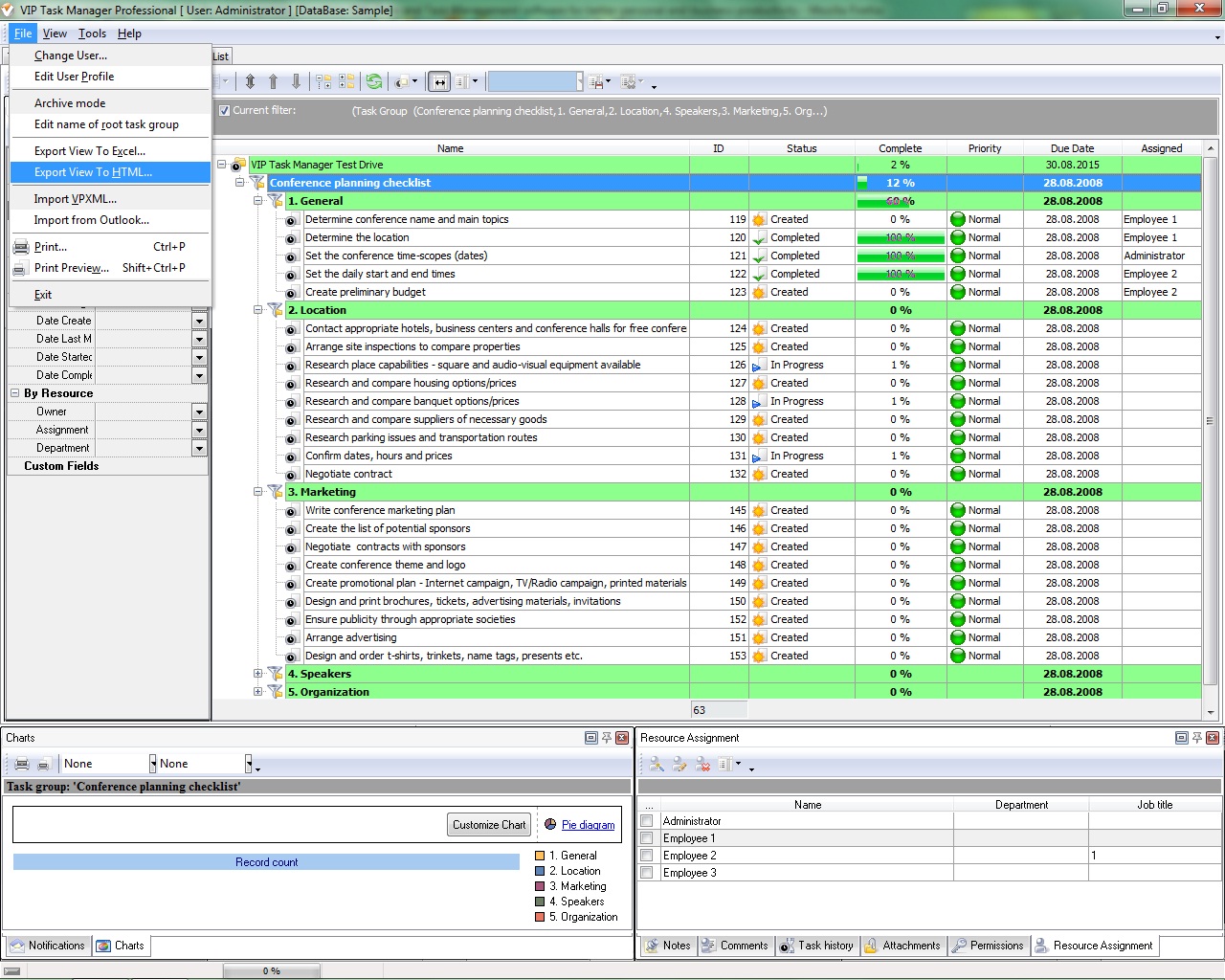Open the Pie diagram link
Image resolution: width=1225 pixels, height=980 pixels.
589,824
